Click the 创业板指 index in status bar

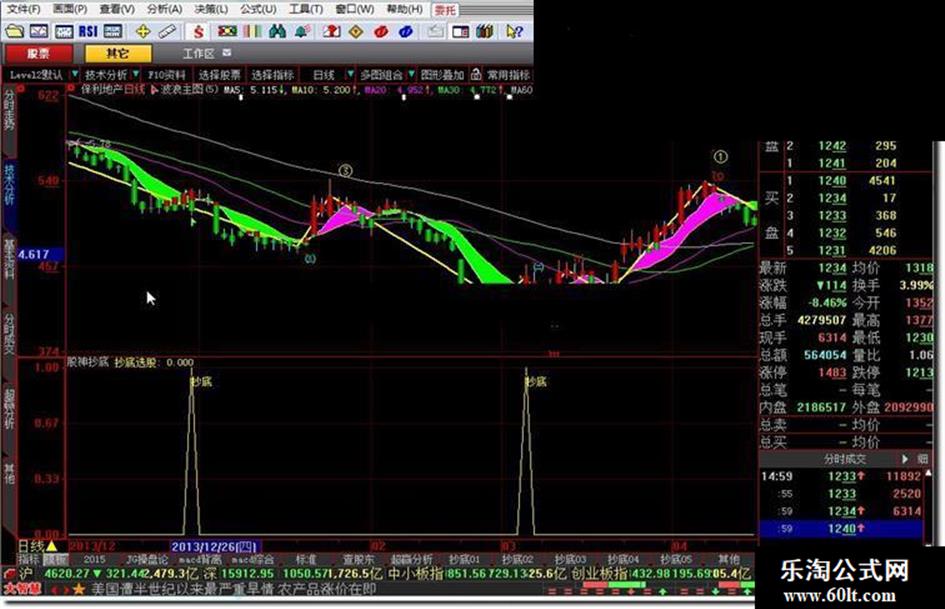599,574
